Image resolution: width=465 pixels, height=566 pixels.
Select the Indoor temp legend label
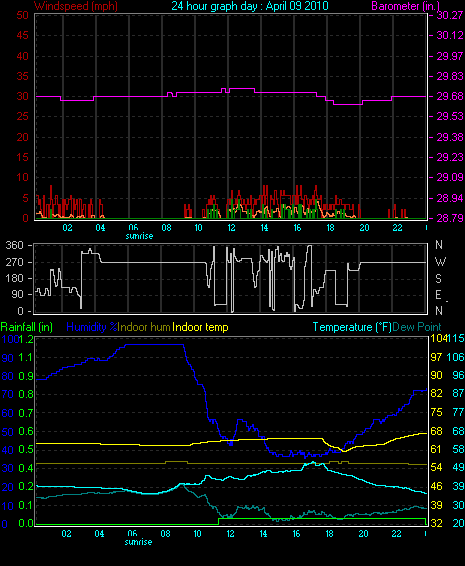[200, 327]
